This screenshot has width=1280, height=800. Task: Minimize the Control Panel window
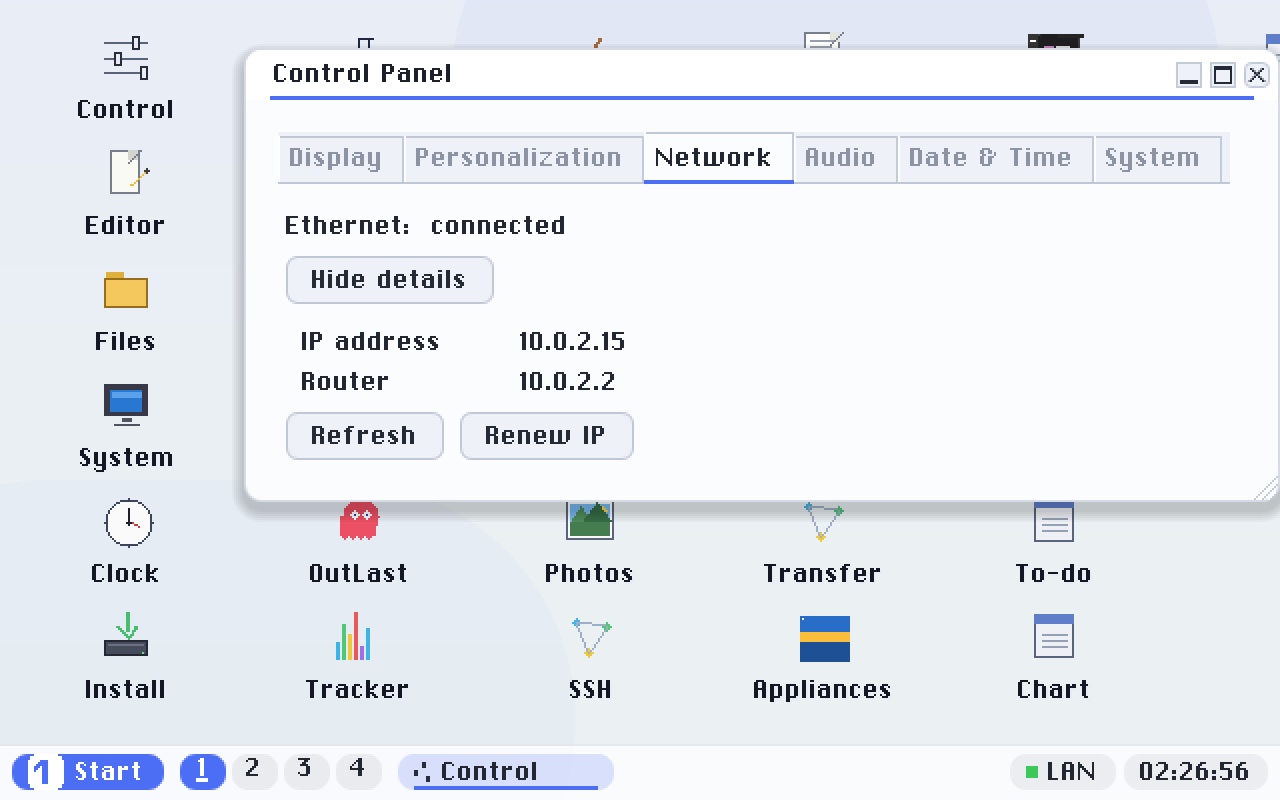tap(1189, 75)
